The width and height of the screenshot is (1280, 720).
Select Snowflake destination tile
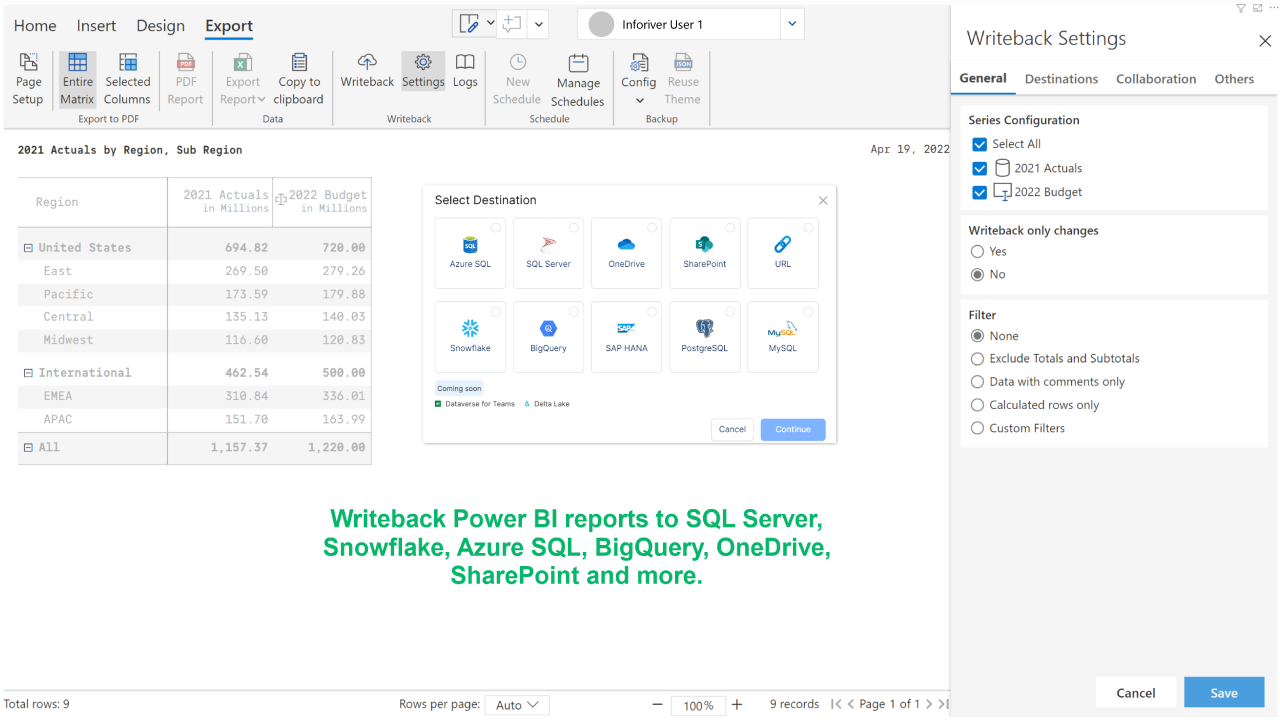click(x=470, y=337)
